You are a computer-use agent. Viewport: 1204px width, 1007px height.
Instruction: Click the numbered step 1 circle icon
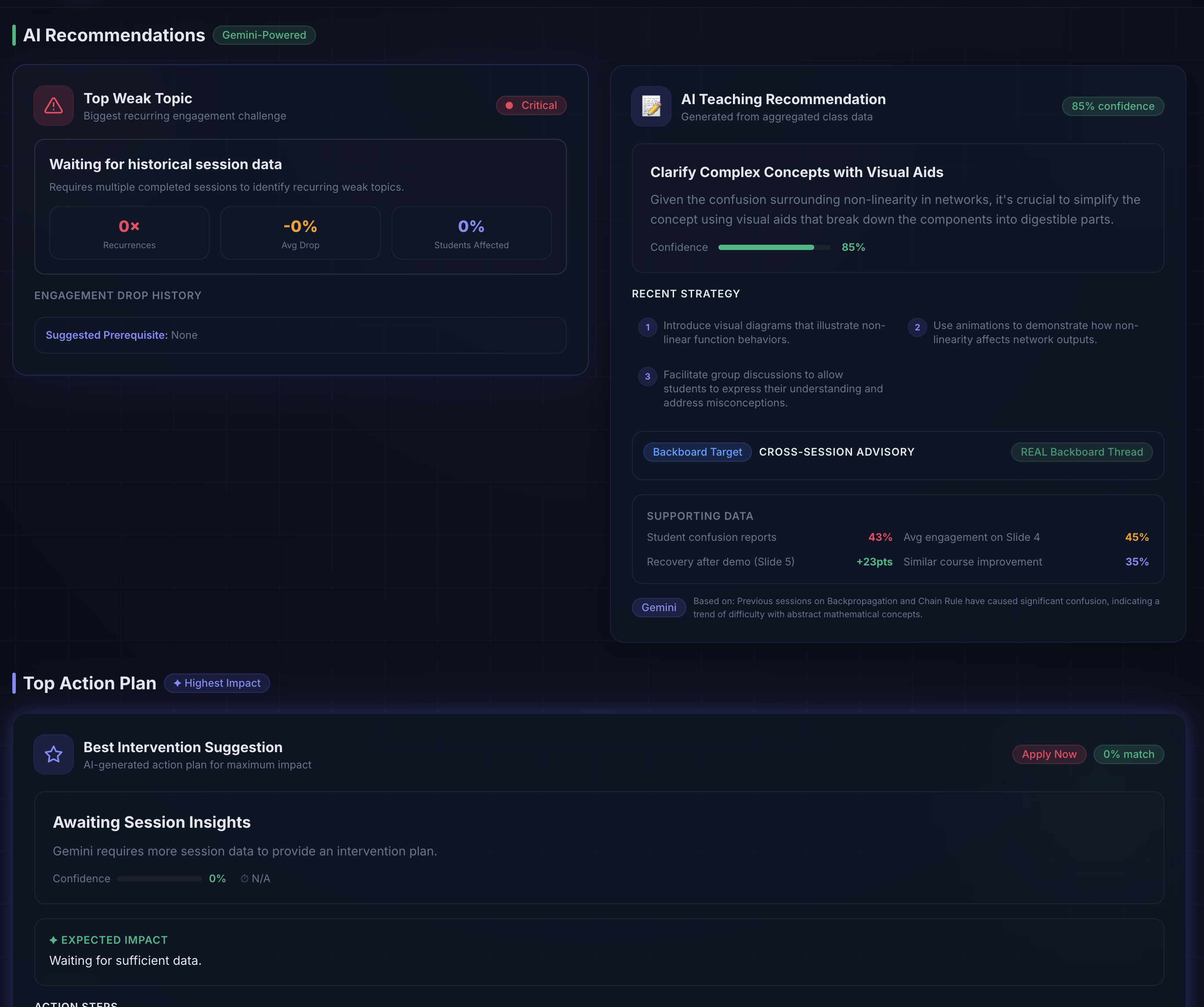tap(647, 327)
